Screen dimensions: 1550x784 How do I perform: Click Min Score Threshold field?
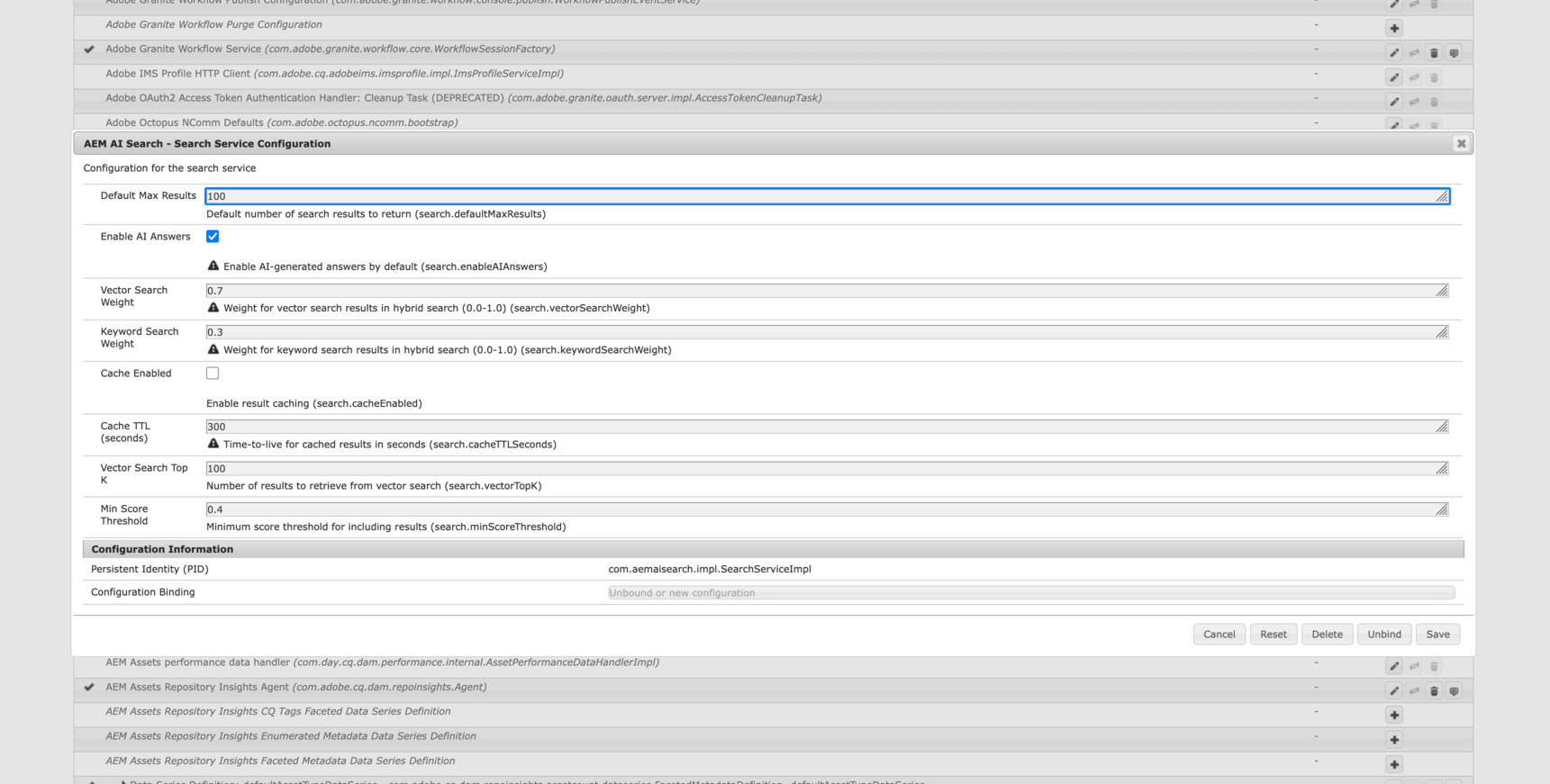coord(827,509)
